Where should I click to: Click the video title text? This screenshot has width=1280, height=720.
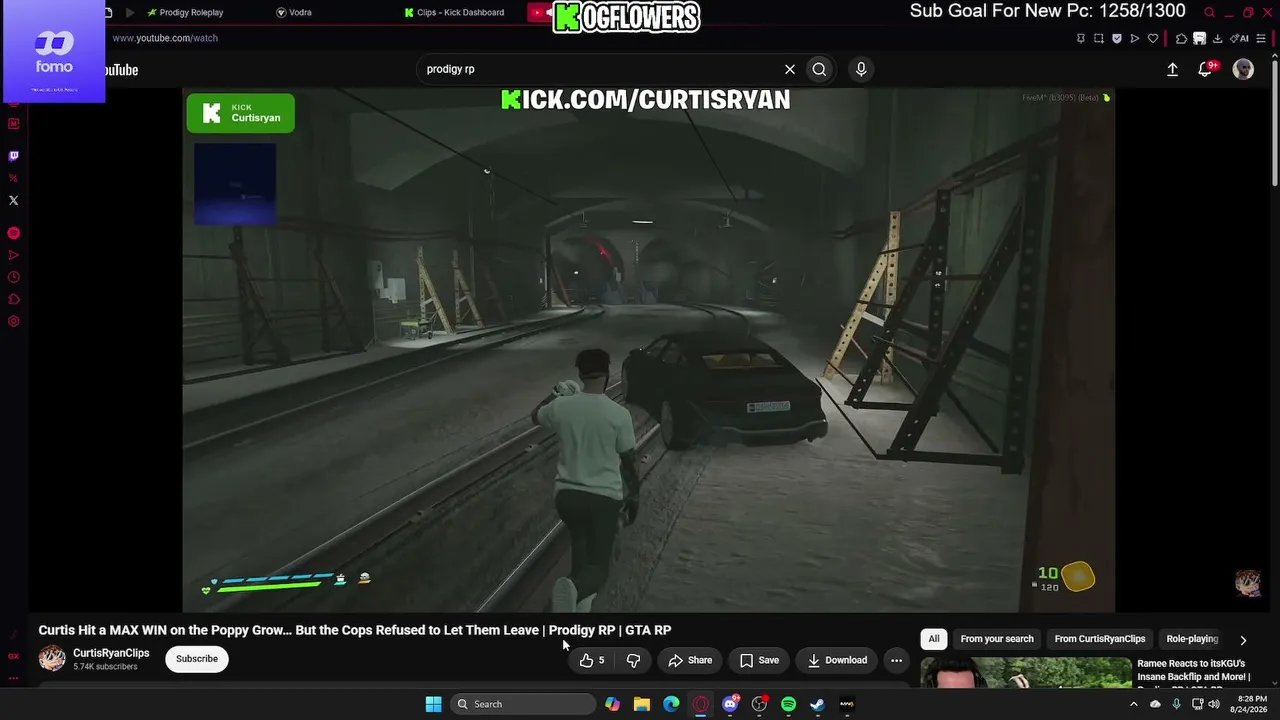pyautogui.click(x=355, y=630)
